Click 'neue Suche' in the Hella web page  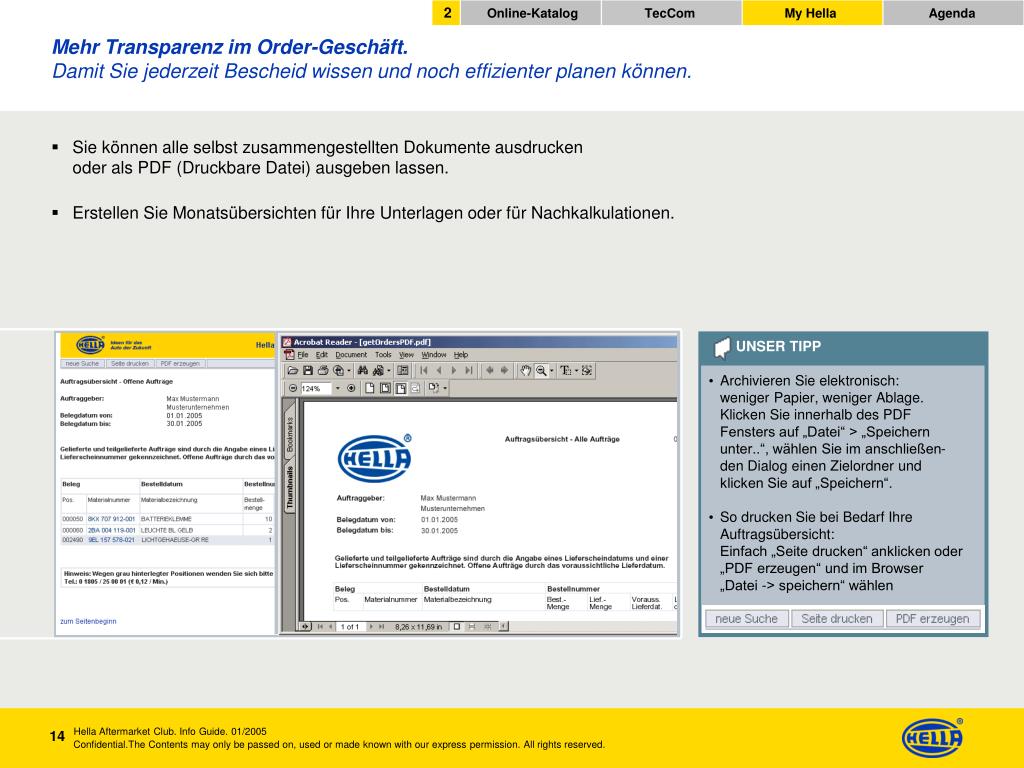82,364
